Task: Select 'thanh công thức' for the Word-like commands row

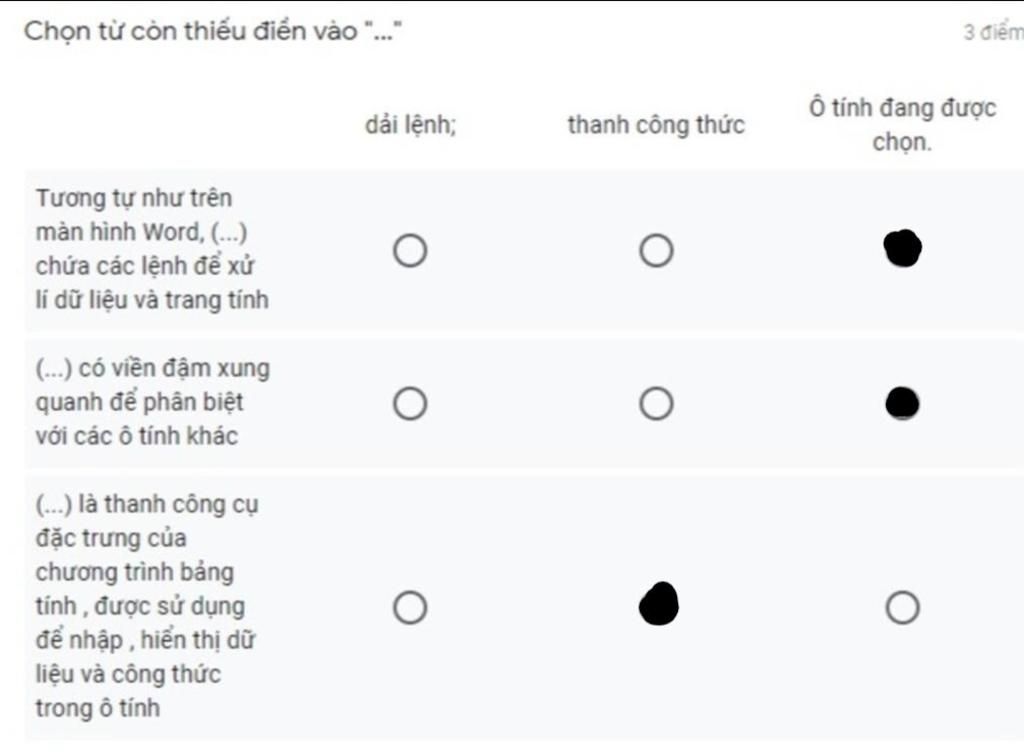Action: point(656,250)
